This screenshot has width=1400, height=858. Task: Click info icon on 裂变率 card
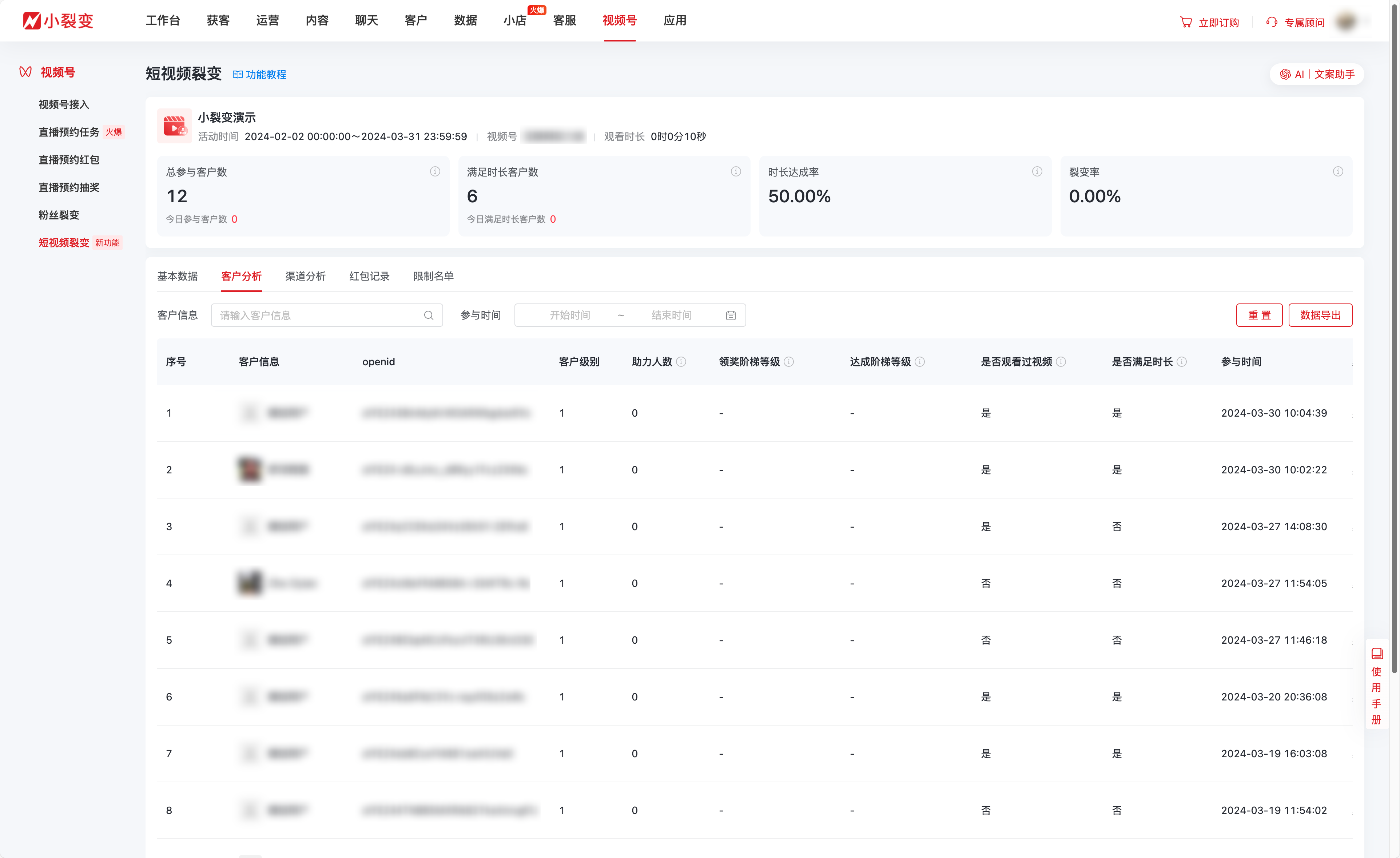pyautogui.click(x=1338, y=171)
